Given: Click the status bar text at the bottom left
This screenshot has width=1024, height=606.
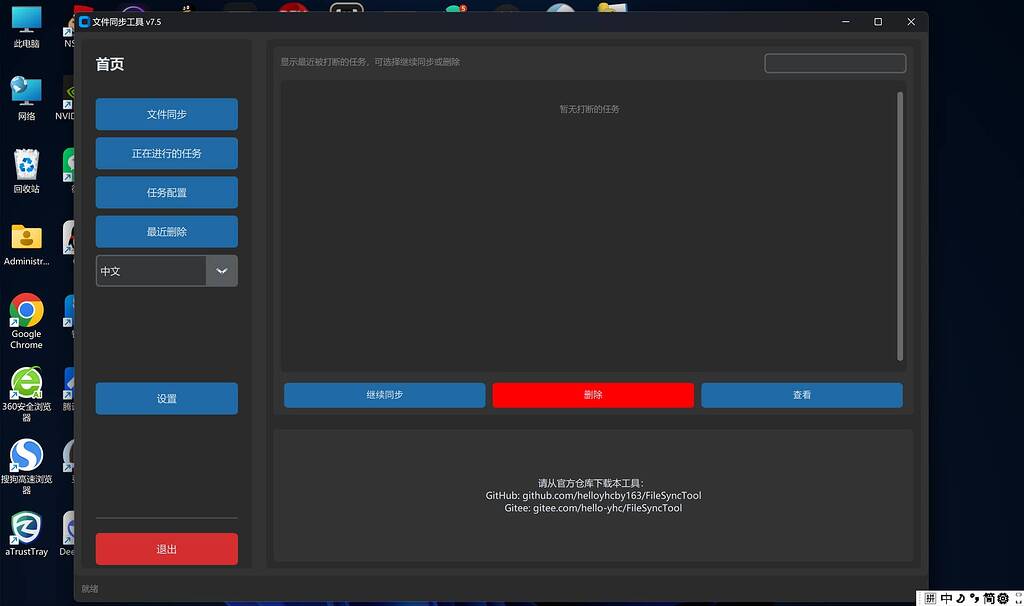Looking at the screenshot, I should 89,589.
